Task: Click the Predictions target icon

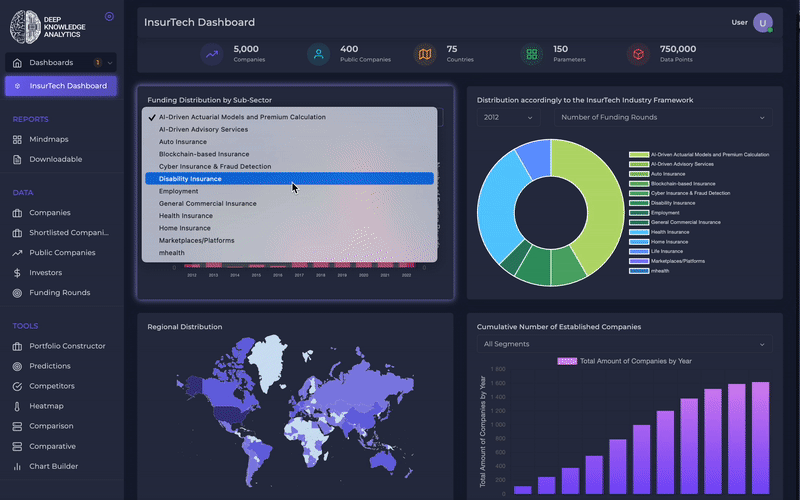Action: click(17, 366)
